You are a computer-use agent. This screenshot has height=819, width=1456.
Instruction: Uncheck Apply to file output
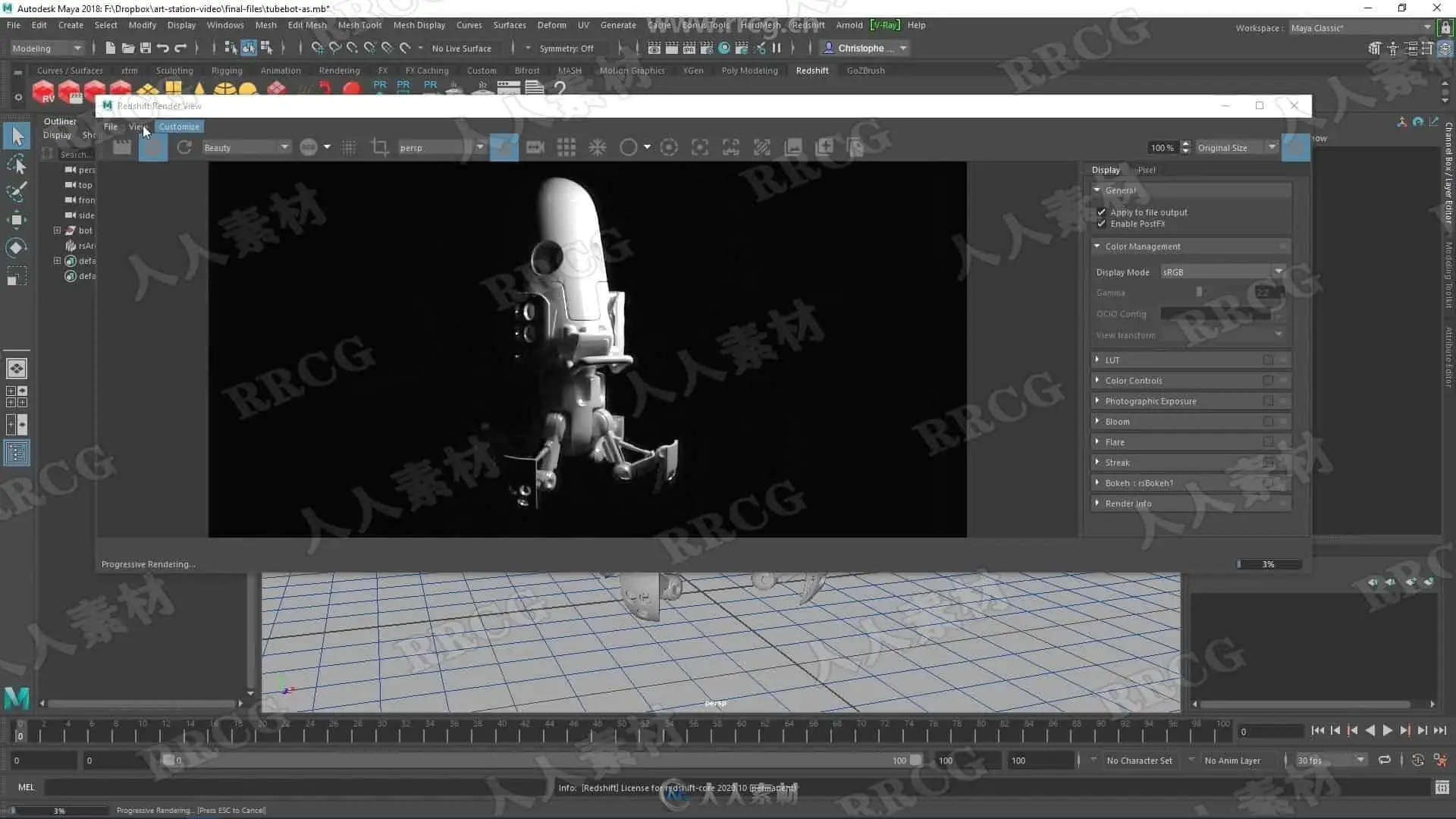click(x=1102, y=212)
